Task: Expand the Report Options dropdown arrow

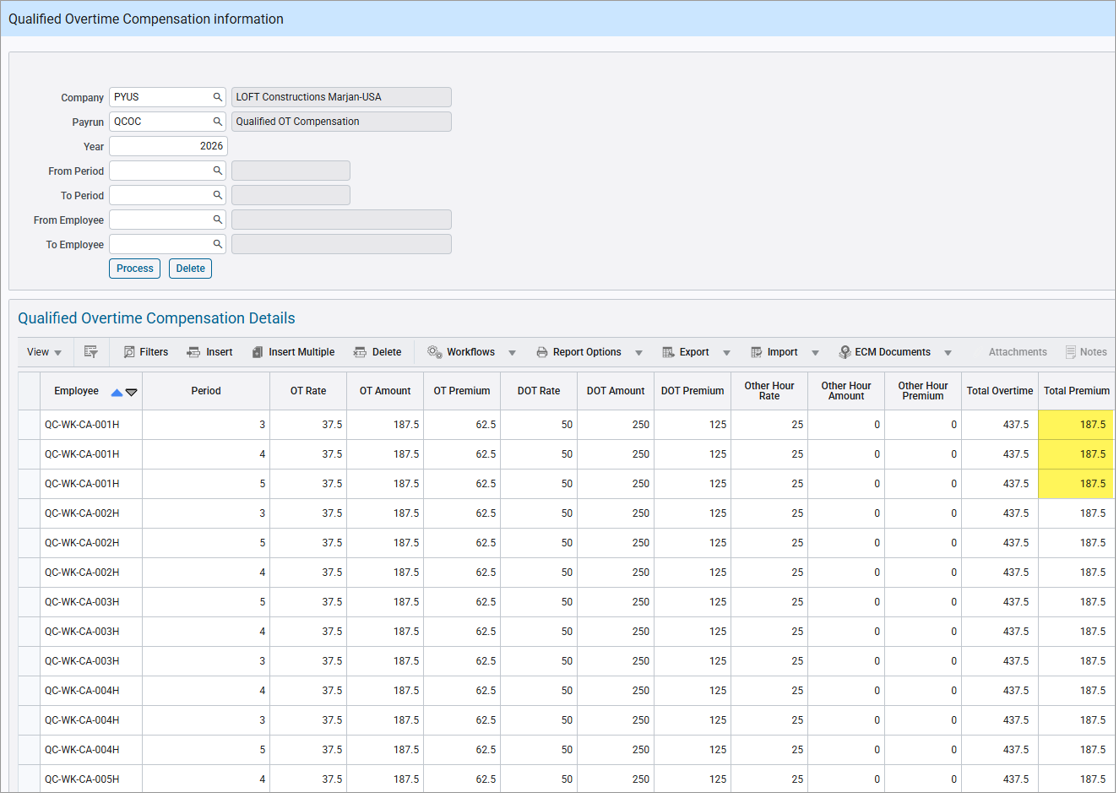Action: [x=638, y=352]
